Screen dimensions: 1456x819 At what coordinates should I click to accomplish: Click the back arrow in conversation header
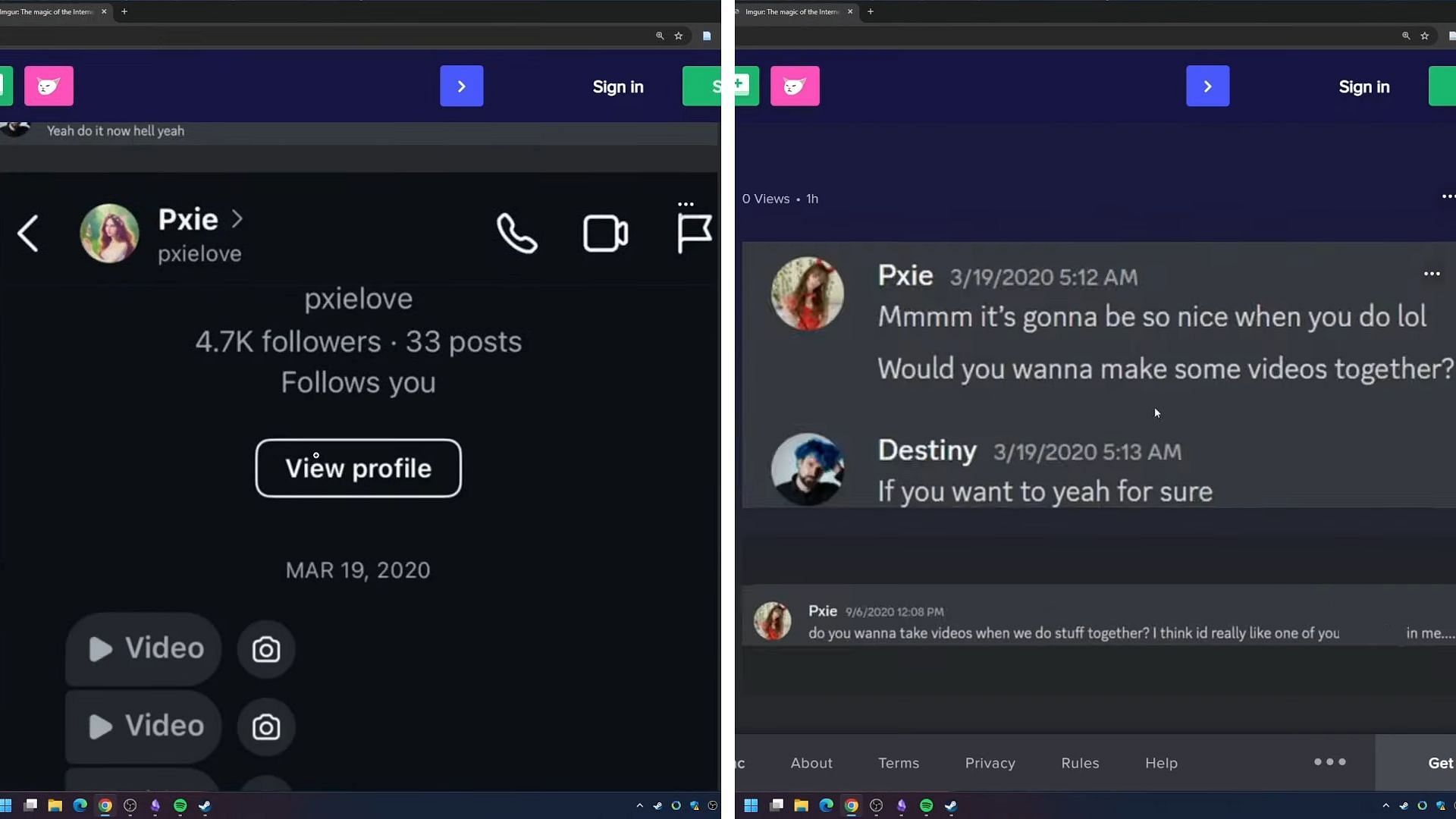coord(27,233)
